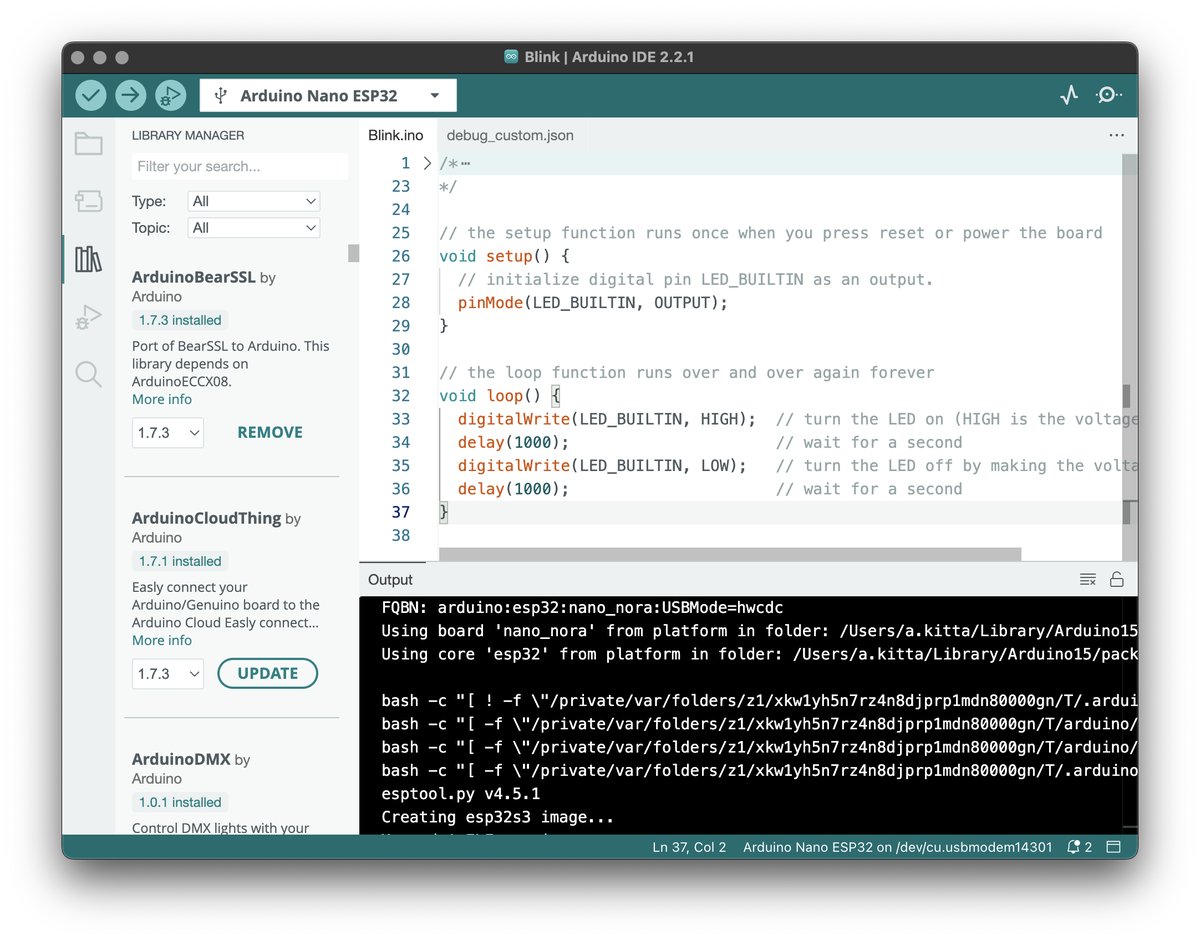Toggle the bottom panel from the status bar
The image size is (1200, 941).
tap(1114, 847)
